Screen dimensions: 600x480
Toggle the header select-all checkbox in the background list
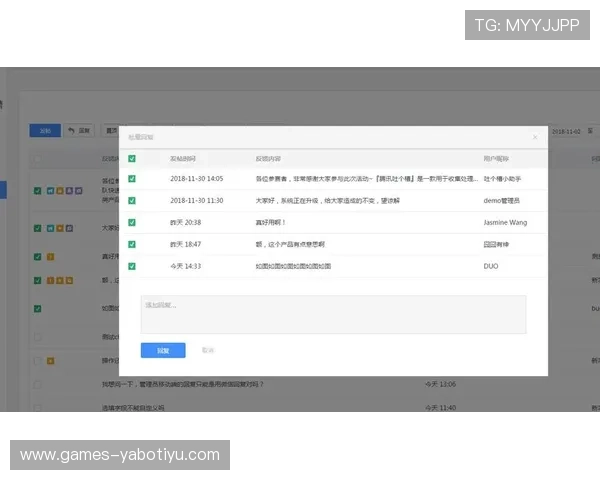pos(38,159)
